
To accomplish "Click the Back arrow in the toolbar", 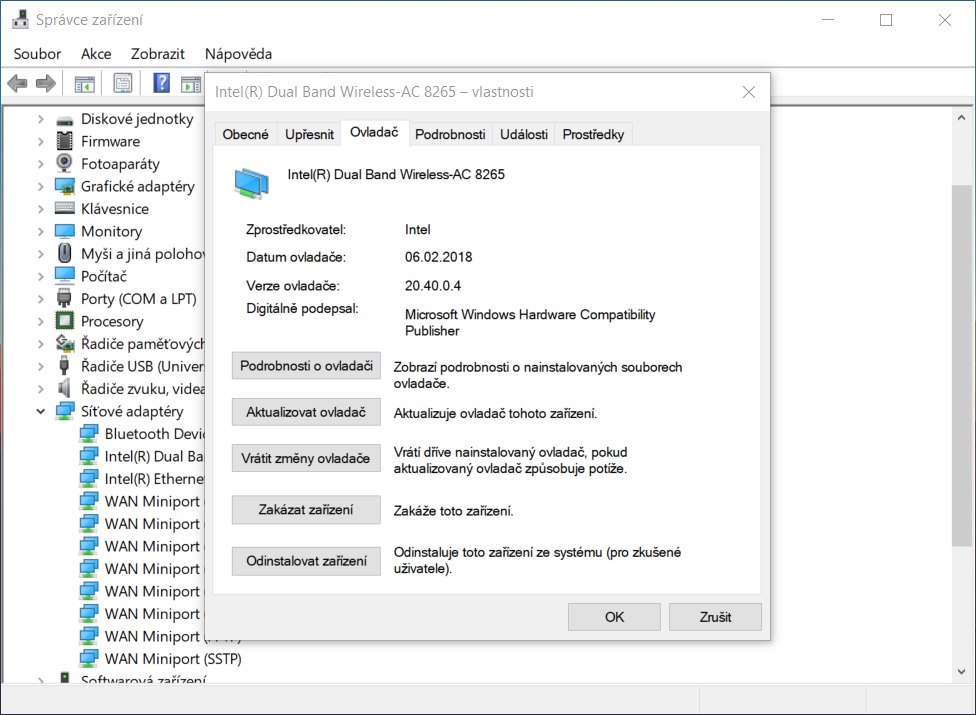I will [17, 83].
